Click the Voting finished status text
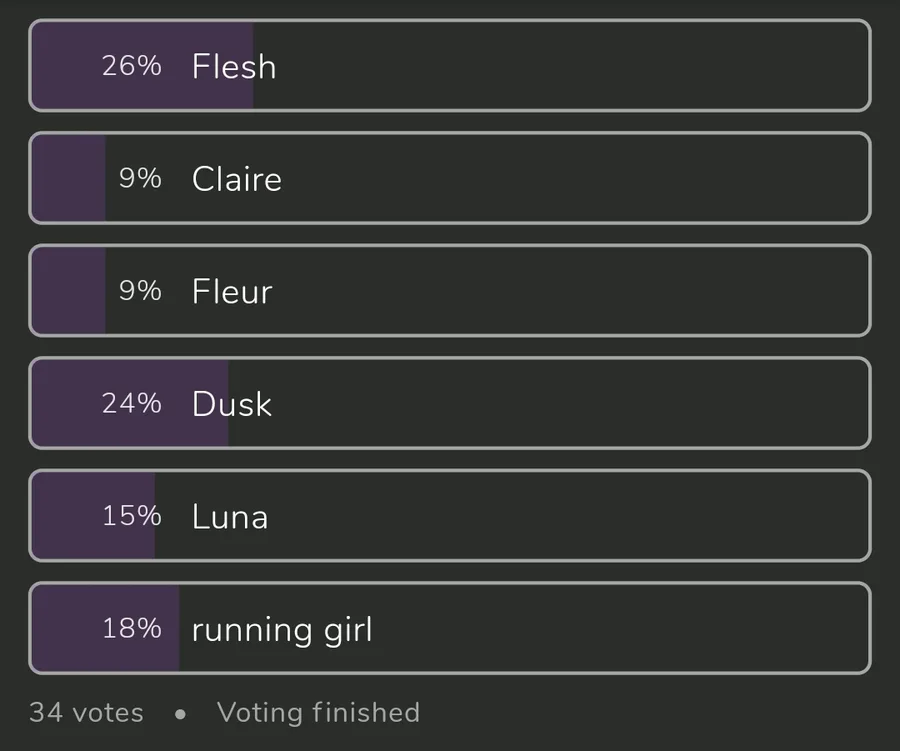 pos(318,713)
